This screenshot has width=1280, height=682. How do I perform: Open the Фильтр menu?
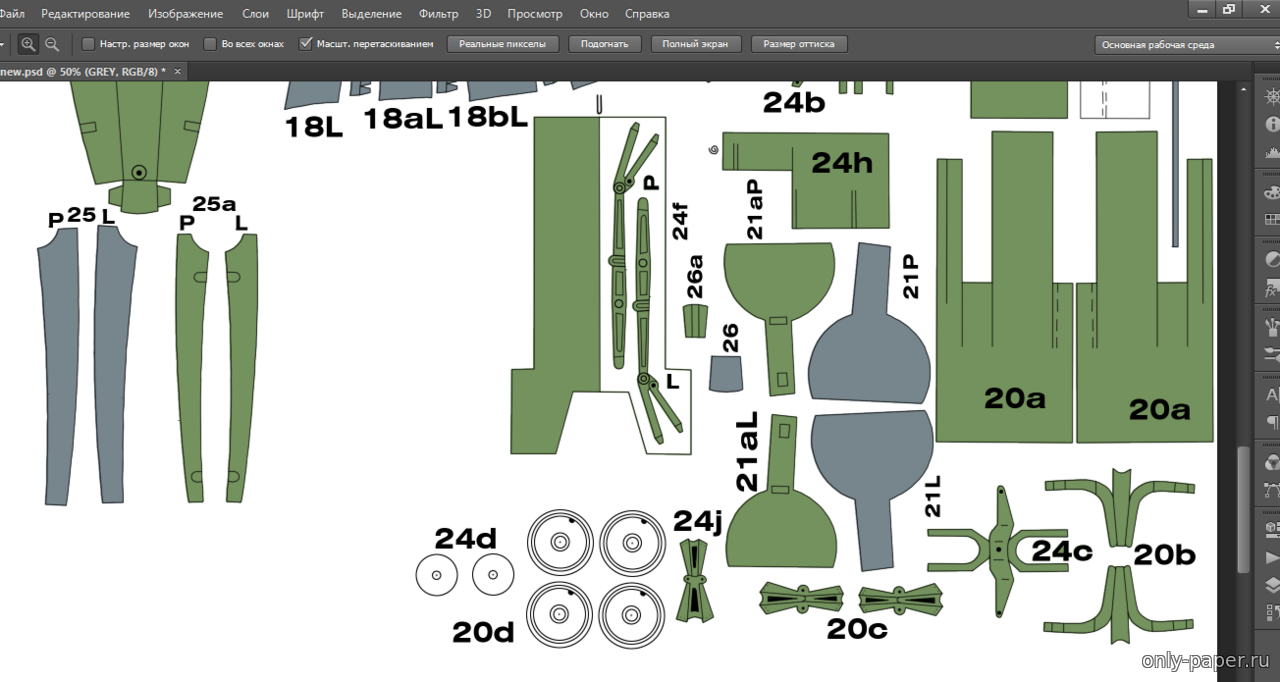click(x=439, y=14)
